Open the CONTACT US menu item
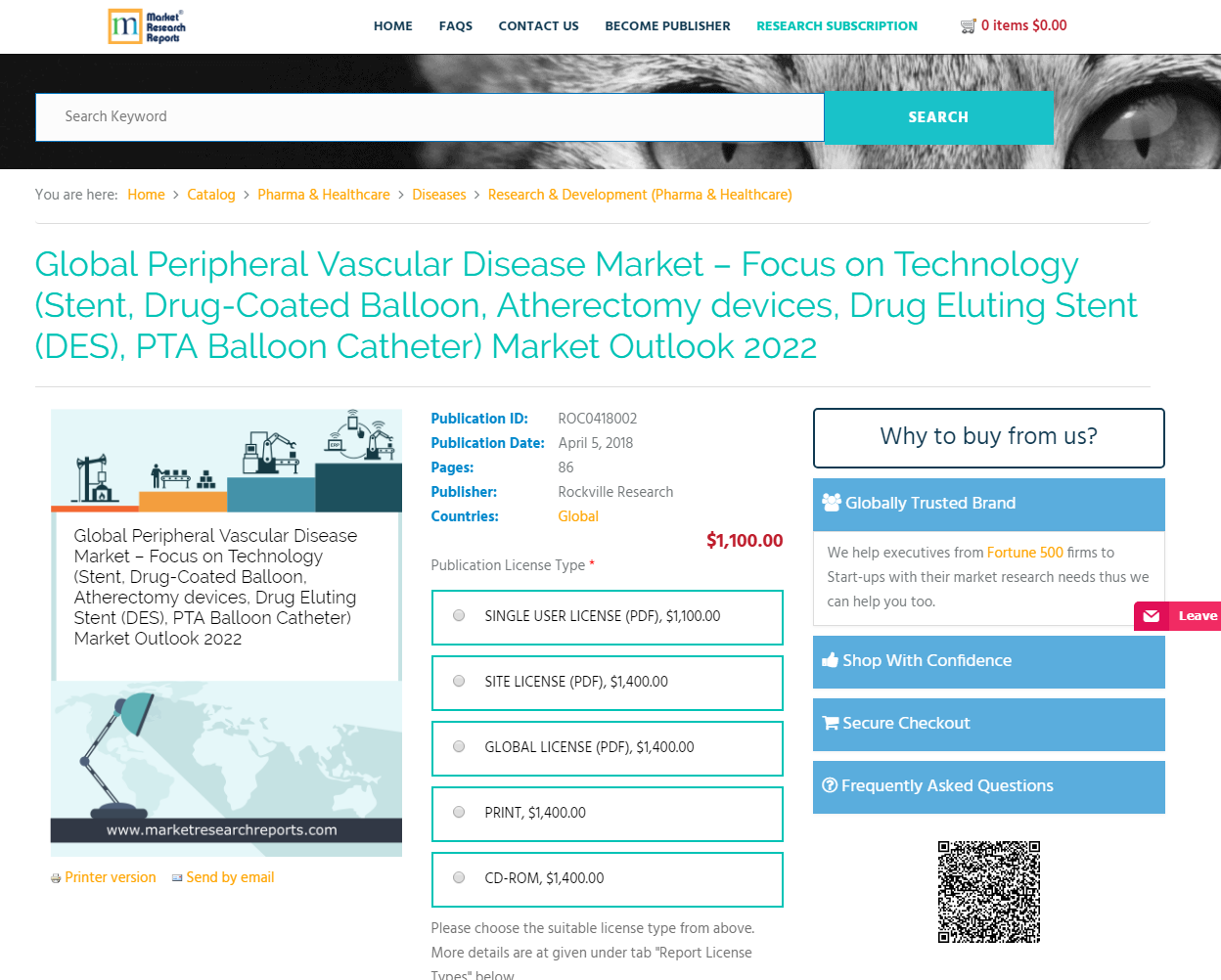 click(x=538, y=26)
